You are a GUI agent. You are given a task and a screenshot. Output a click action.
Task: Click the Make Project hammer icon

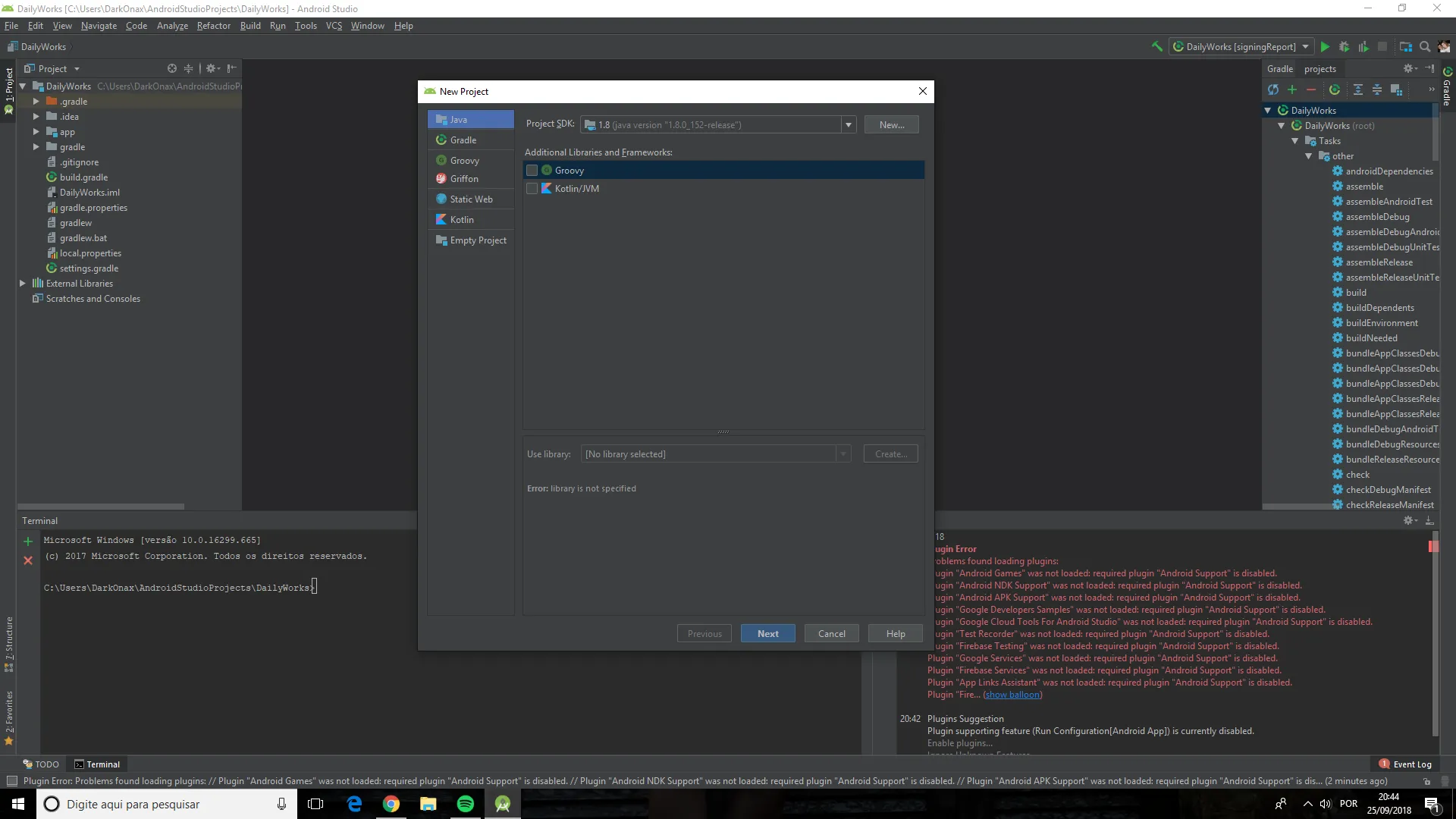point(1157,47)
